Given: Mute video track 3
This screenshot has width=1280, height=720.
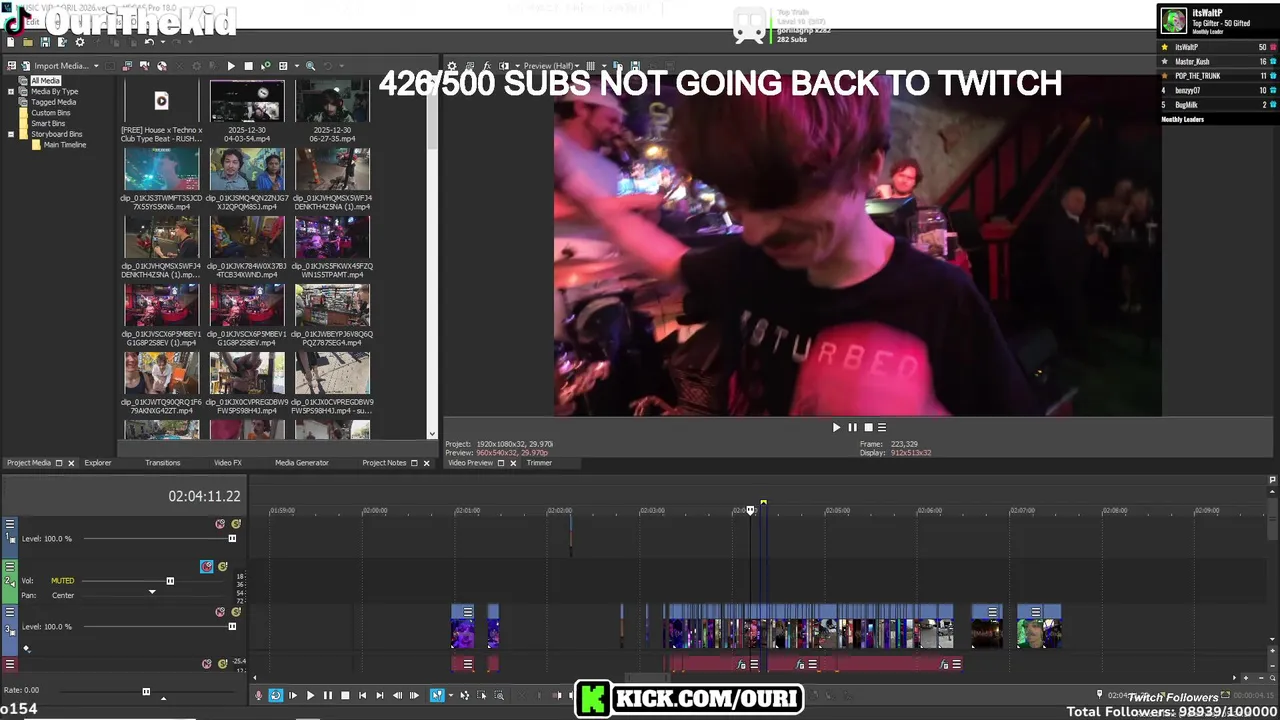Looking at the screenshot, I should pyautogui.click(x=220, y=612).
